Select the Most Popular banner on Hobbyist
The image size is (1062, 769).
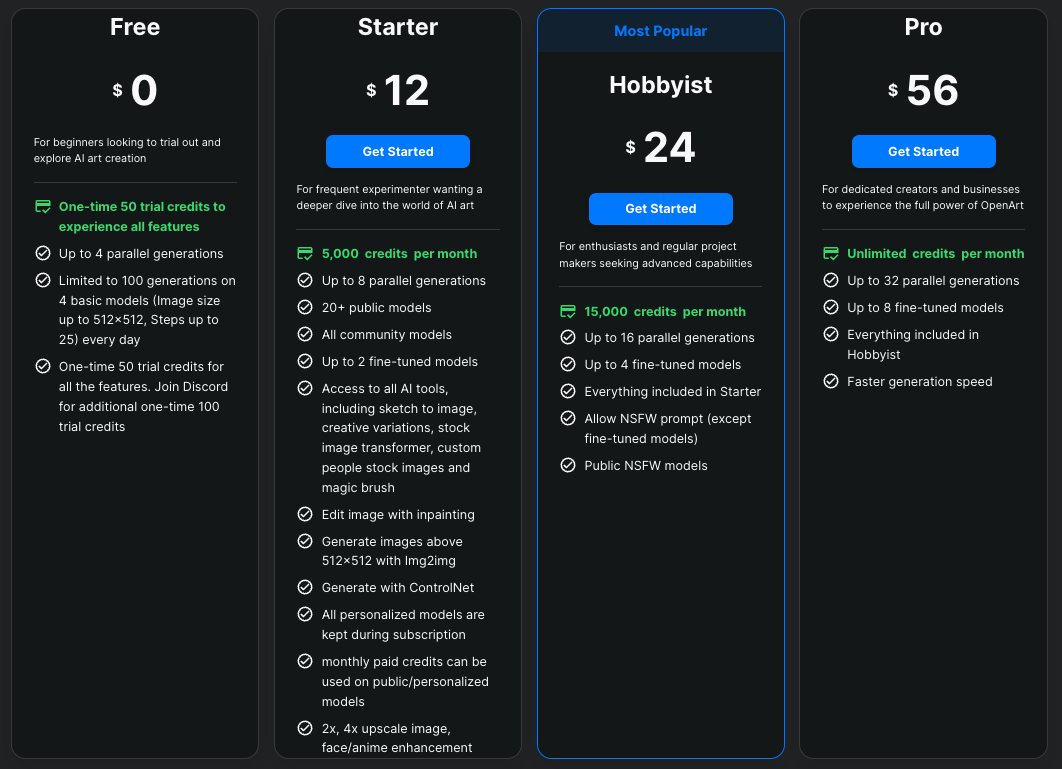coord(660,31)
